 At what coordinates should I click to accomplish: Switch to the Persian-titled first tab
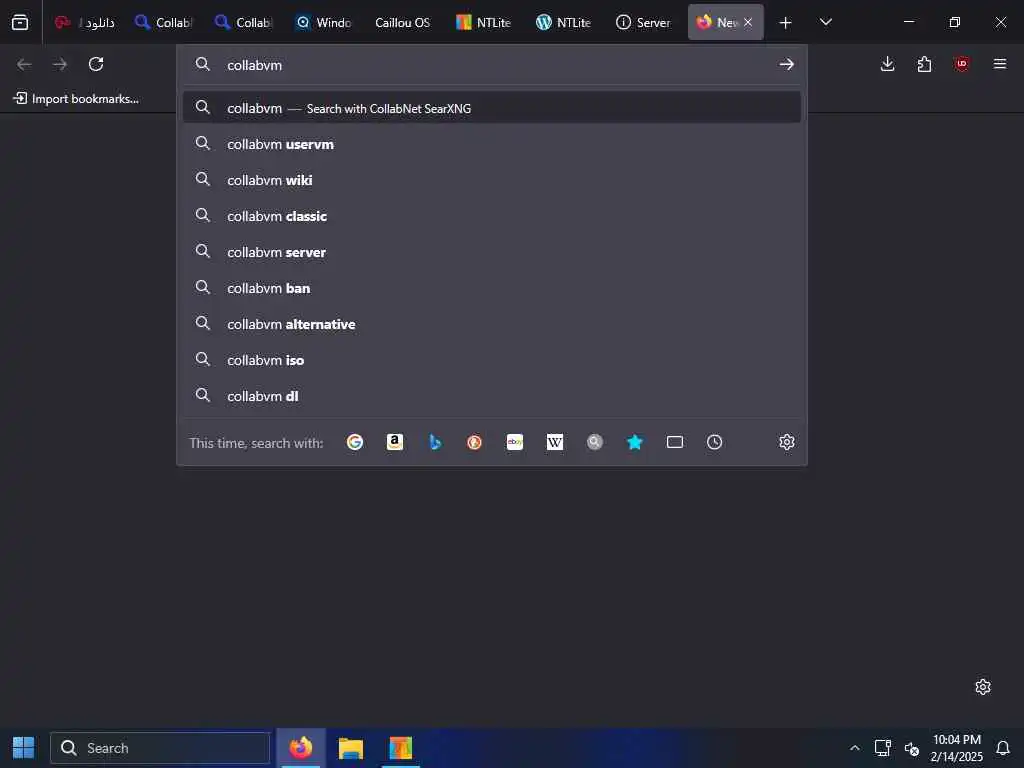(85, 22)
